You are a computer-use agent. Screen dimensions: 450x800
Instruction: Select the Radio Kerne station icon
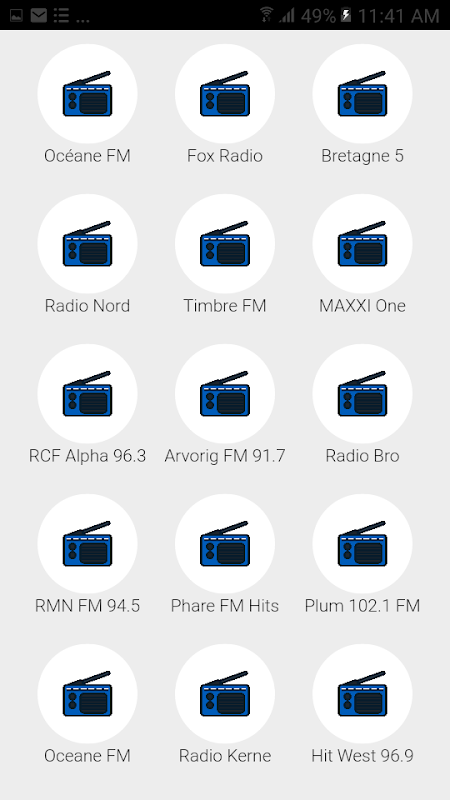[225, 694]
